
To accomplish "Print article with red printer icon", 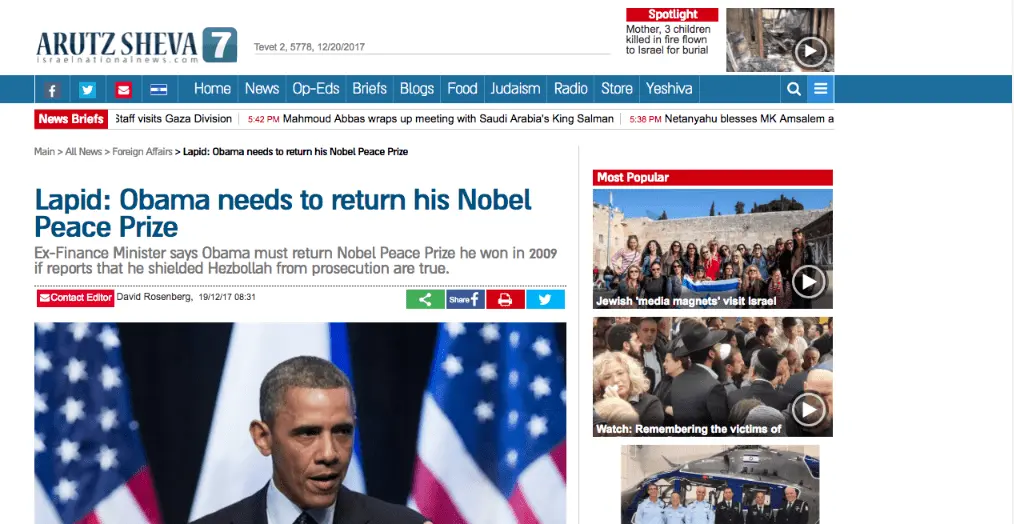I will tap(505, 300).
